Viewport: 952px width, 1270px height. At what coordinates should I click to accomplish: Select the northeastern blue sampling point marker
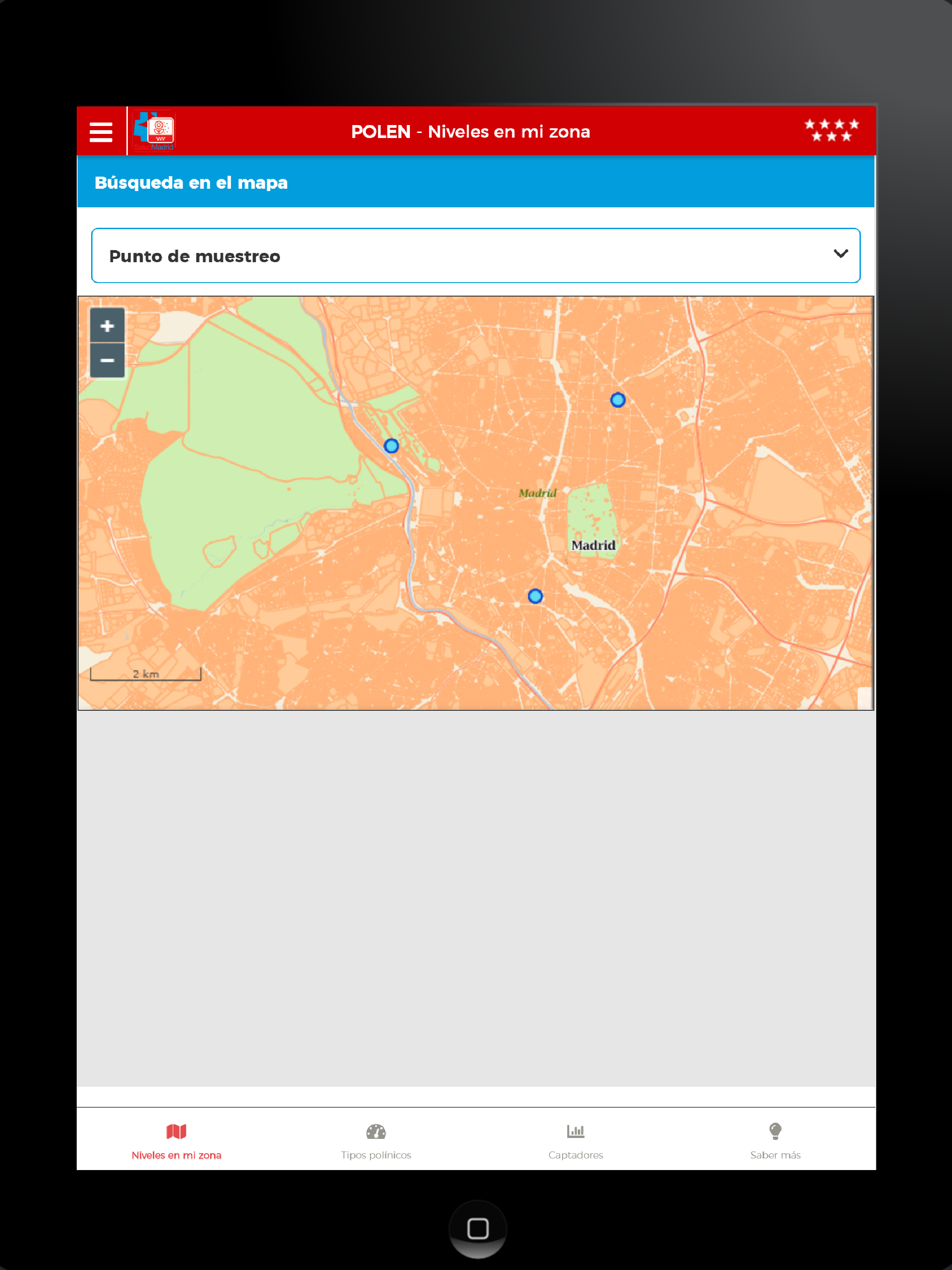pos(618,400)
